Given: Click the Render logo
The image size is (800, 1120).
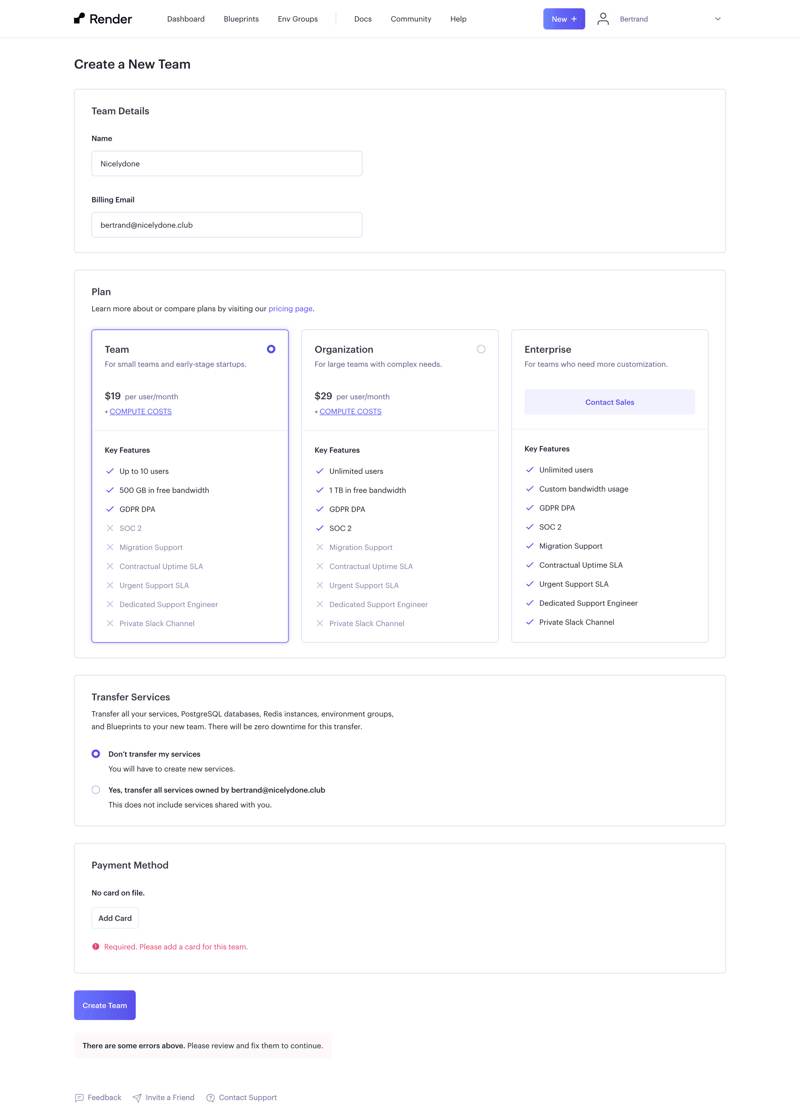Looking at the screenshot, I should pyautogui.click(x=100, y=18).
